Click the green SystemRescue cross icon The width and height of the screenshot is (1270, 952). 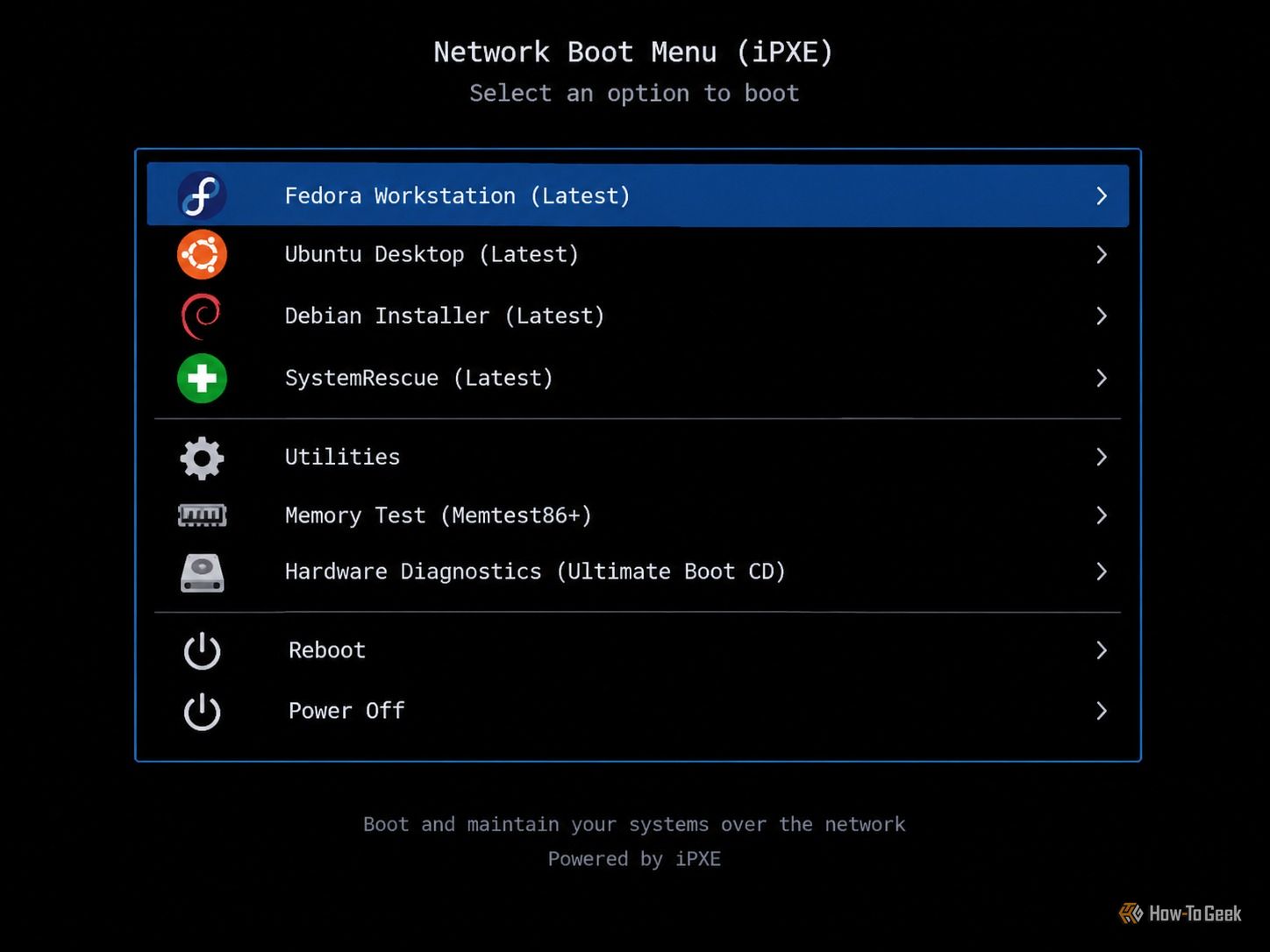pyautogui.click(x=202, y=378)
